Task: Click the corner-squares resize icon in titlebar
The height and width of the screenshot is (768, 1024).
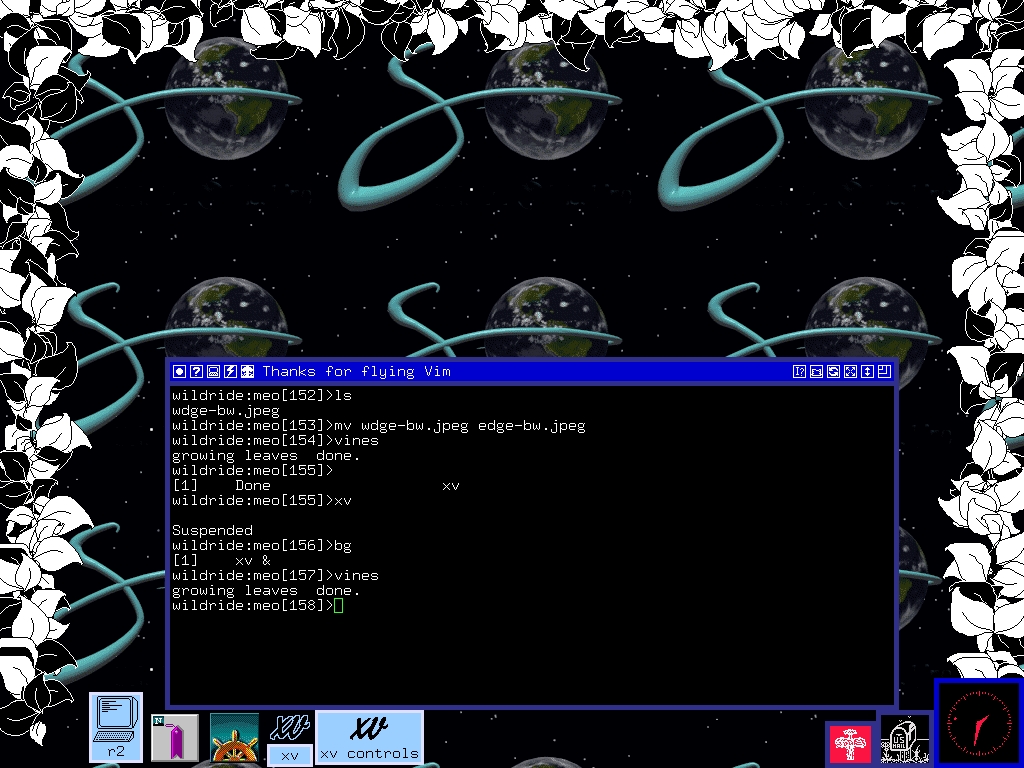Action: point(884,372)
